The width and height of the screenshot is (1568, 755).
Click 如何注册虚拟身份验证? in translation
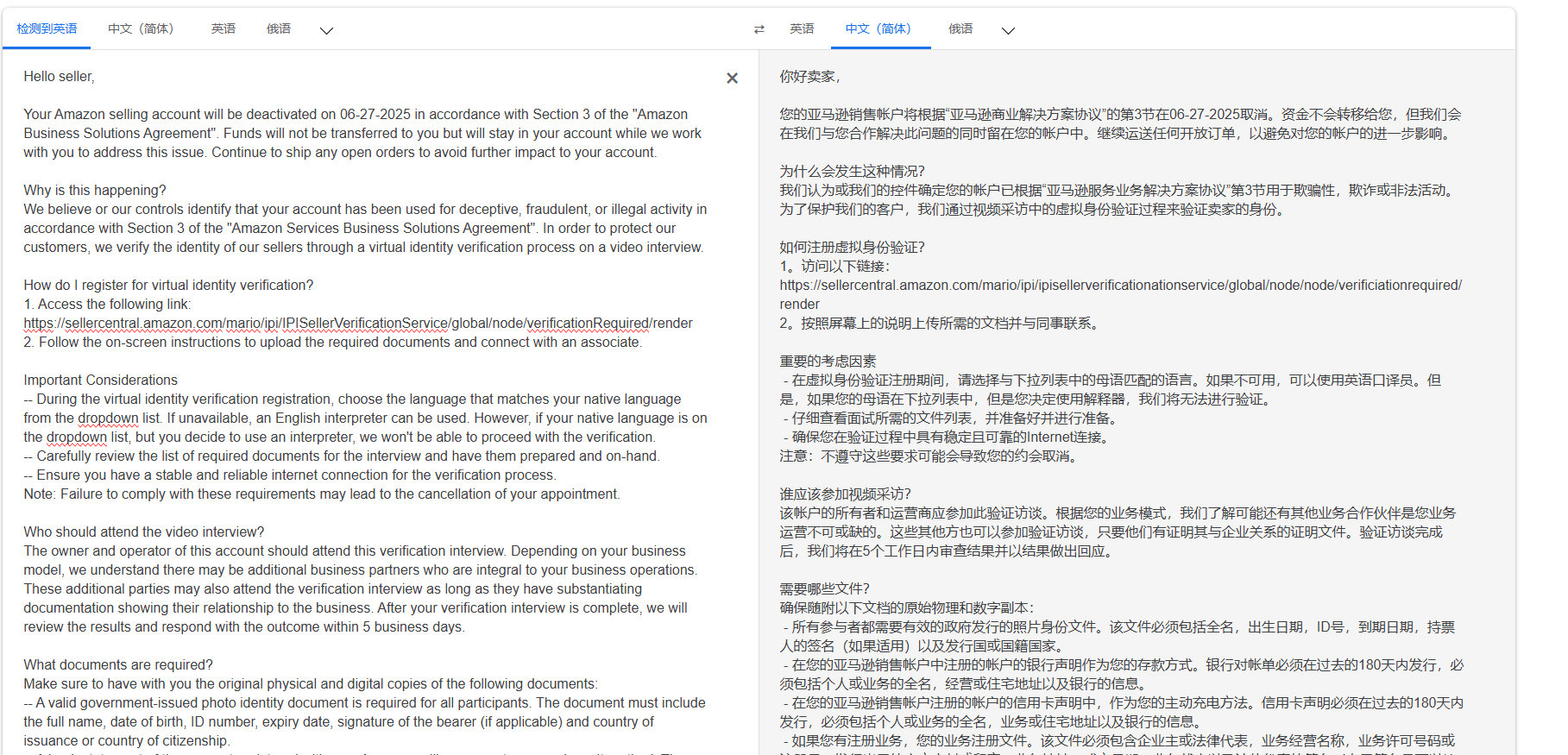pos(852,248)
